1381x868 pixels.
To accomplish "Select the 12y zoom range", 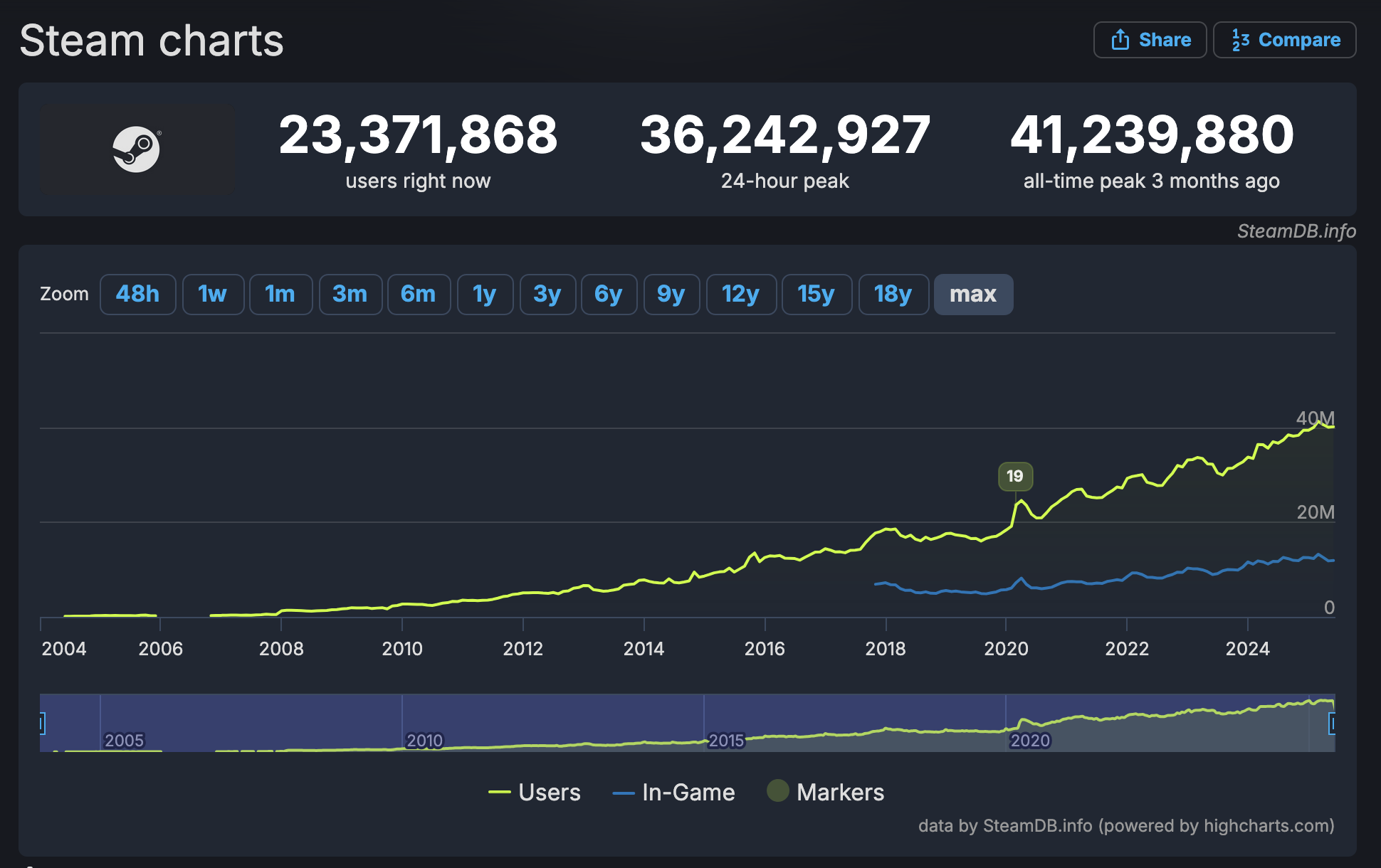I will pyautogui.click(x=740, y=294).
